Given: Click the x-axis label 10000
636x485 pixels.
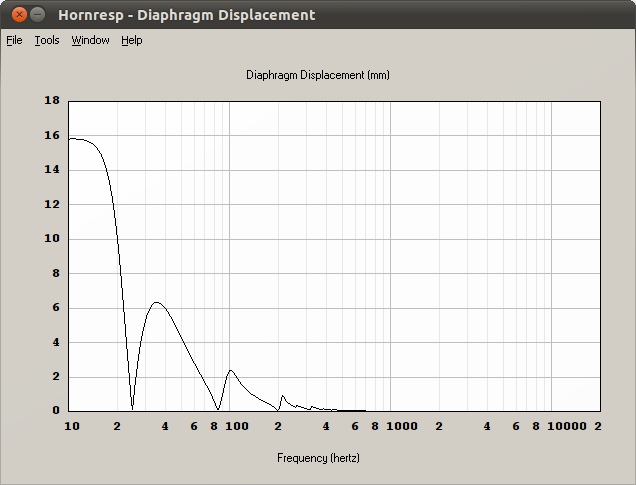Looking at the screenshot, I should point(567,426).
